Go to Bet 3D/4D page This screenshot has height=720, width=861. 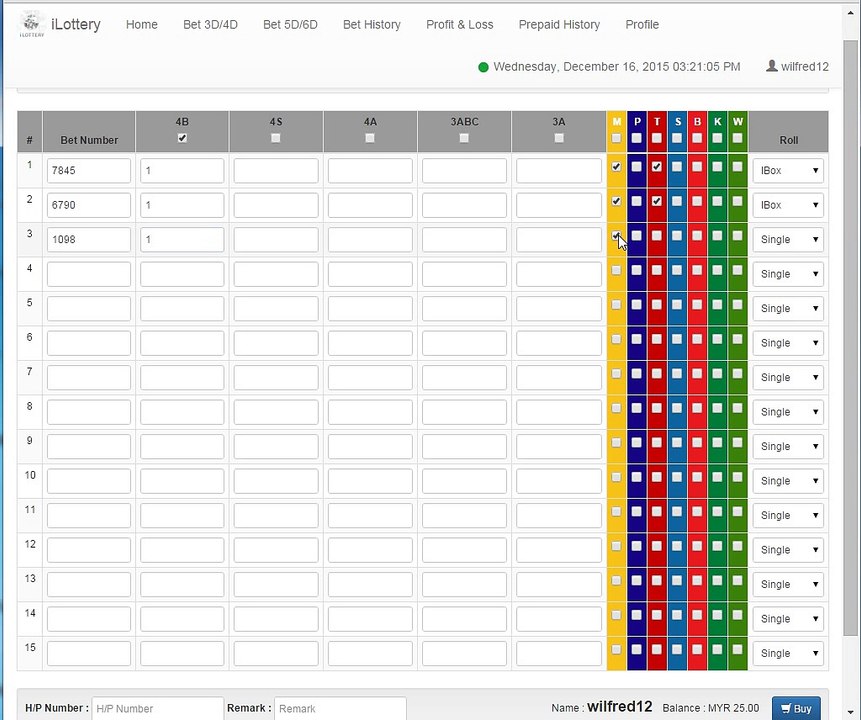[210, 25]
